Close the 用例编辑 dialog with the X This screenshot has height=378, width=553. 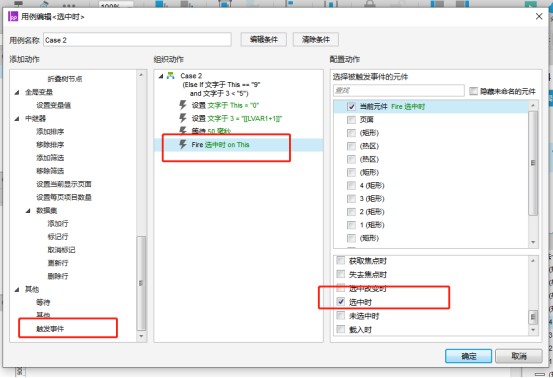tap(539, 16)
